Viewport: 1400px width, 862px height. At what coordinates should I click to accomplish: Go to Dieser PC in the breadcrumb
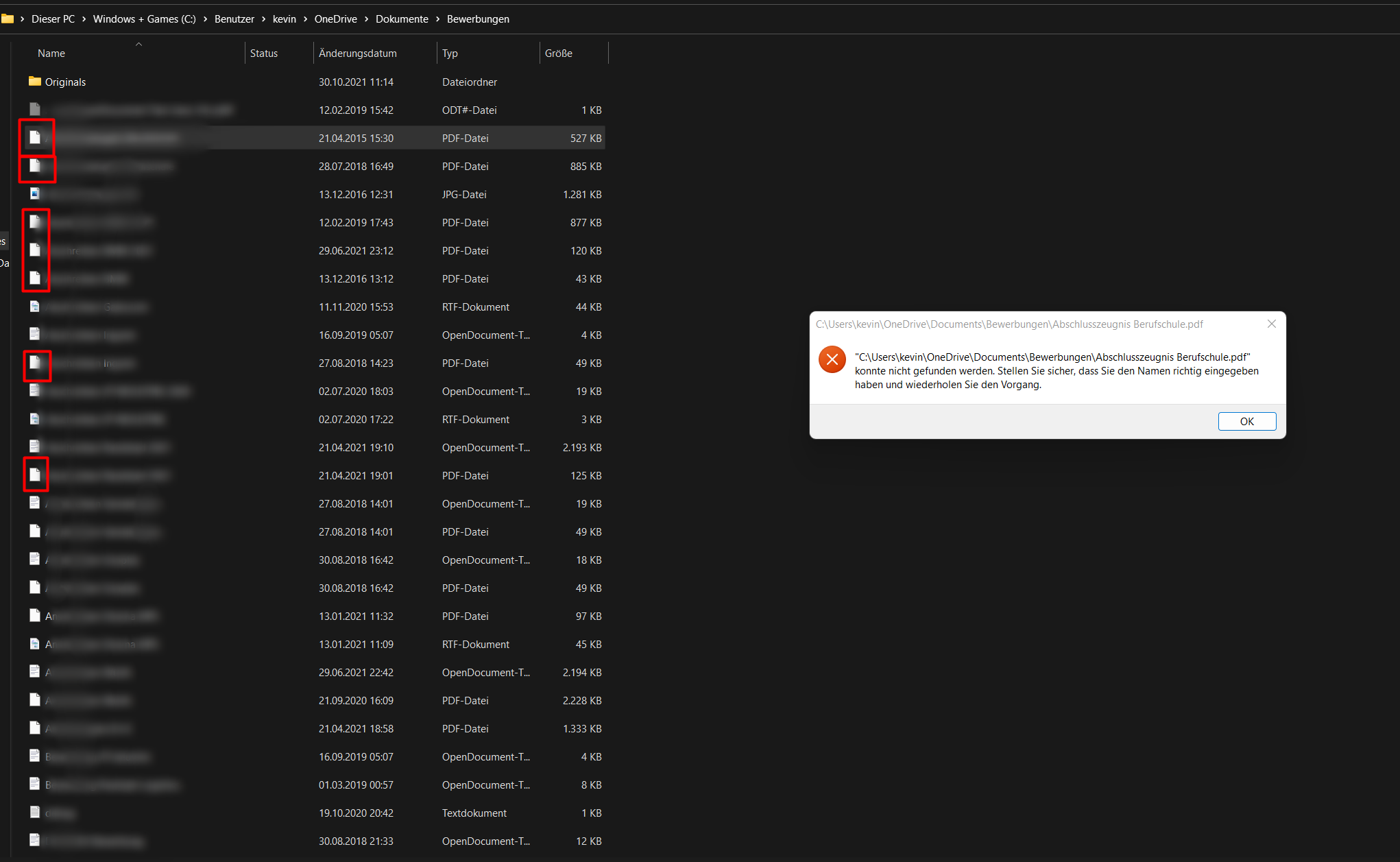point(53,19)
